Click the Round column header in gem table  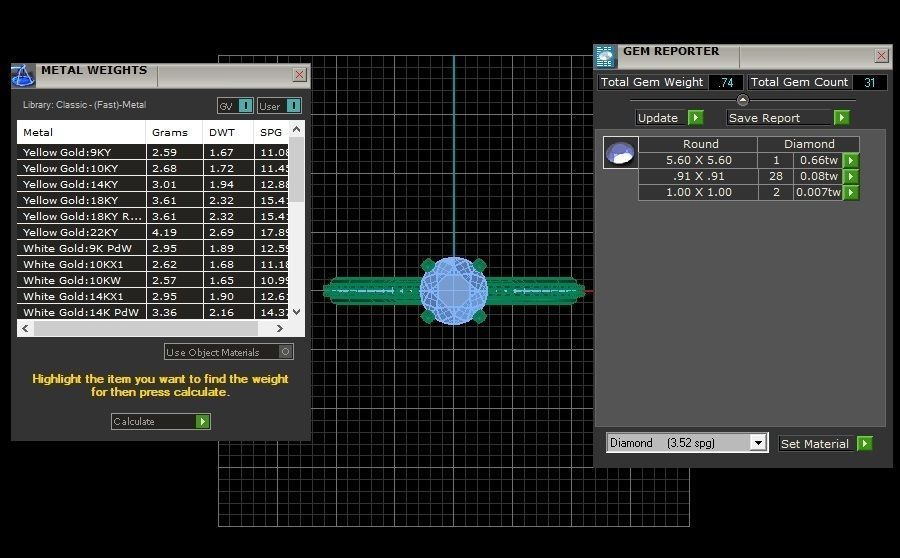pyautogui.click(x=698, y=144)
